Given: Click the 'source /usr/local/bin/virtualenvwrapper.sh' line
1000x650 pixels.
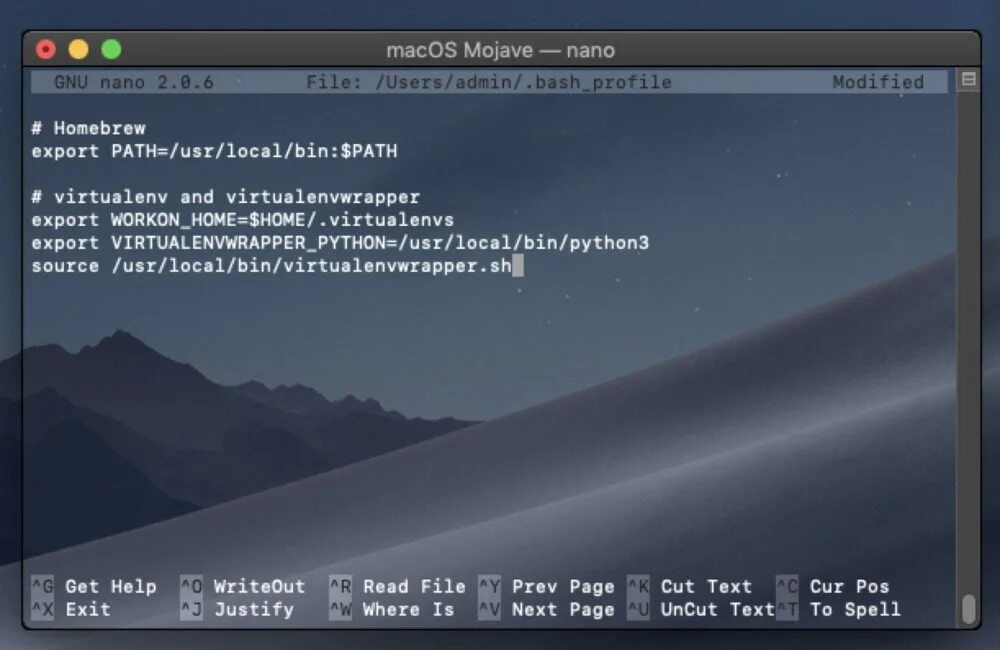Looking at the screenshot, I should click(x=271, y=266).
